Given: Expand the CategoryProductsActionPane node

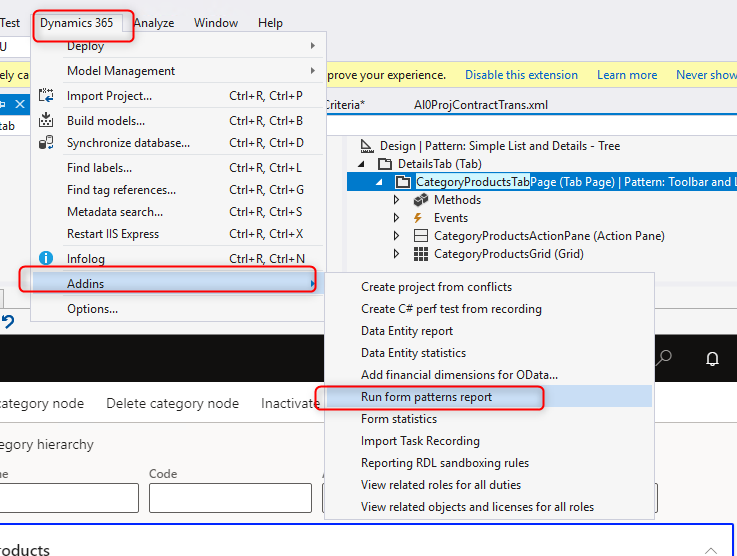Looking at the screenshot, I should tap(398, 236).
